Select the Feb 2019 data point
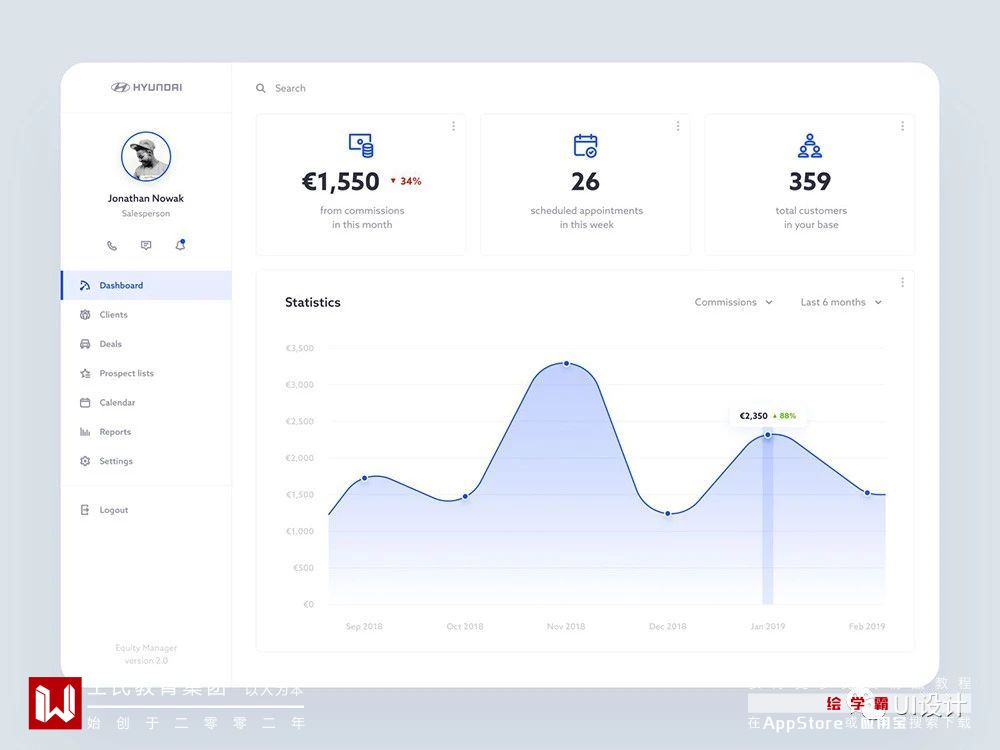This screenshot has width=1000, height=750. pyautogui.click(x=867, y=493)
